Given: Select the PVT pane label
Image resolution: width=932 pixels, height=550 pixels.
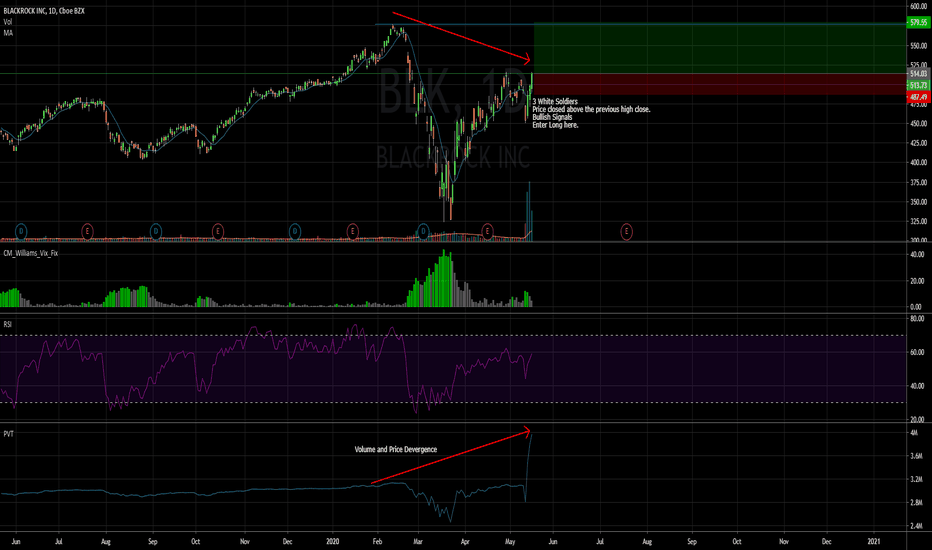Looking at the screenshot, I should tap(8, 434).
